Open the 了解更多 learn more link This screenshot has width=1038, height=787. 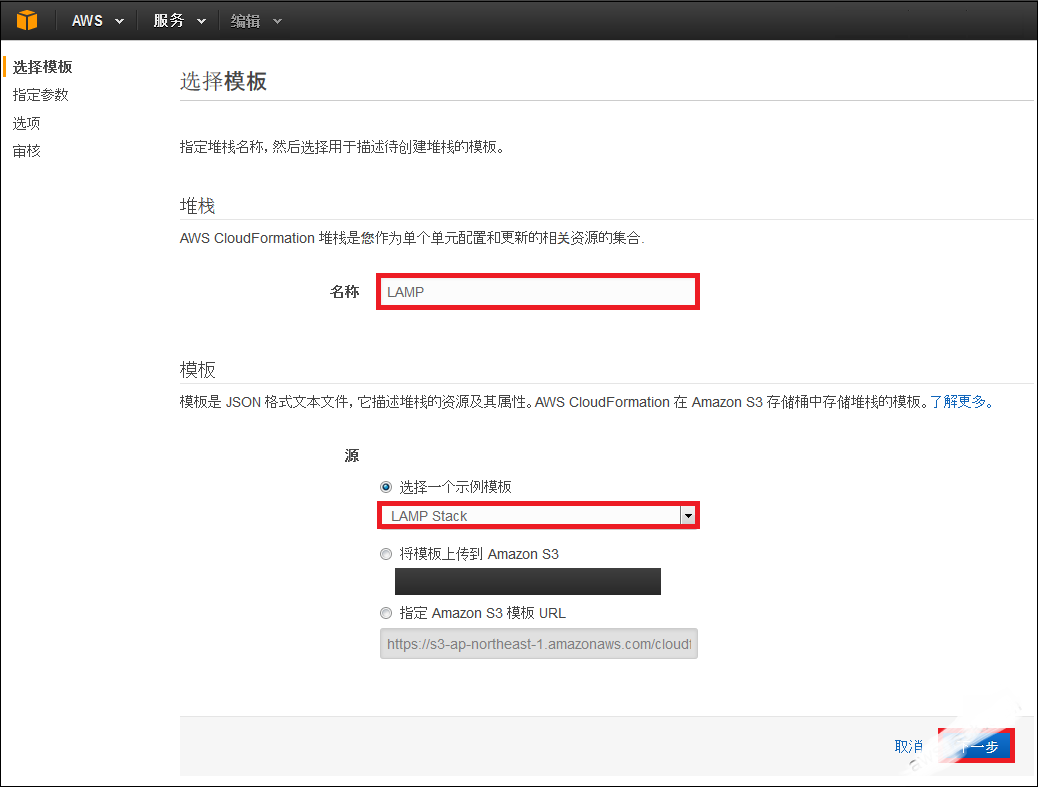(961, 402)
